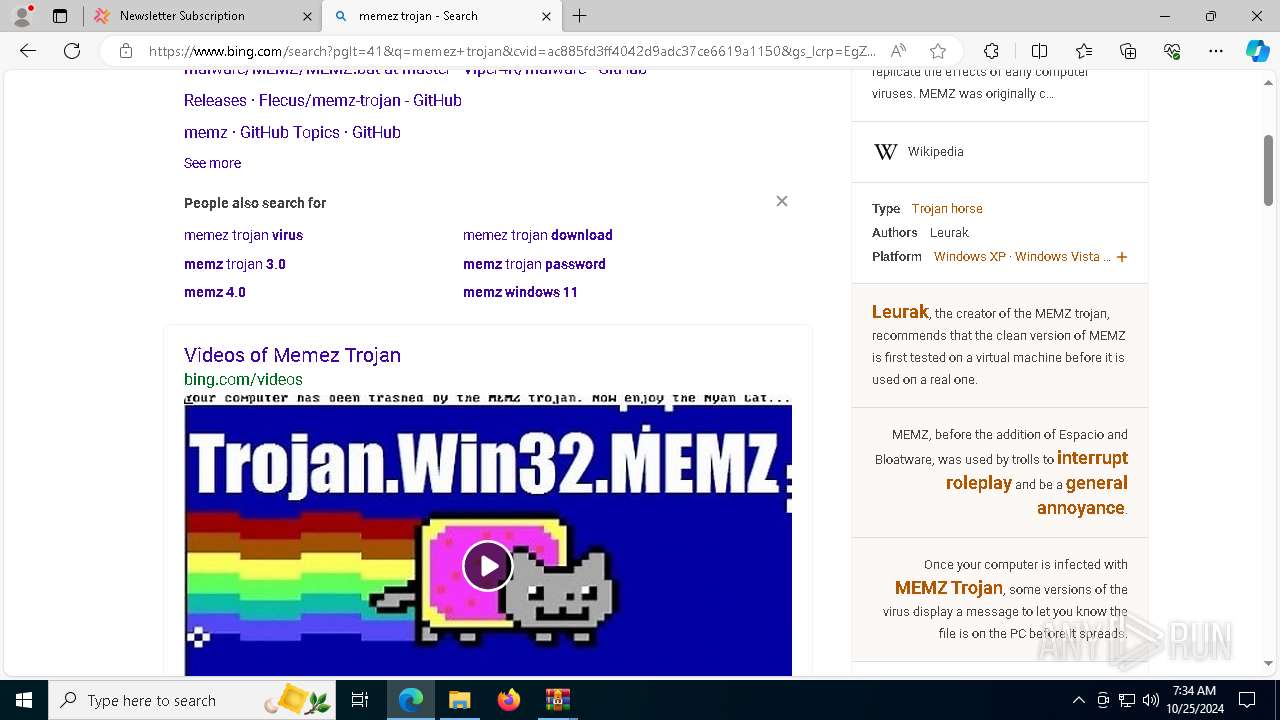Open Copilot sidebar icon
The image size is (1280, 720).
1257,51
